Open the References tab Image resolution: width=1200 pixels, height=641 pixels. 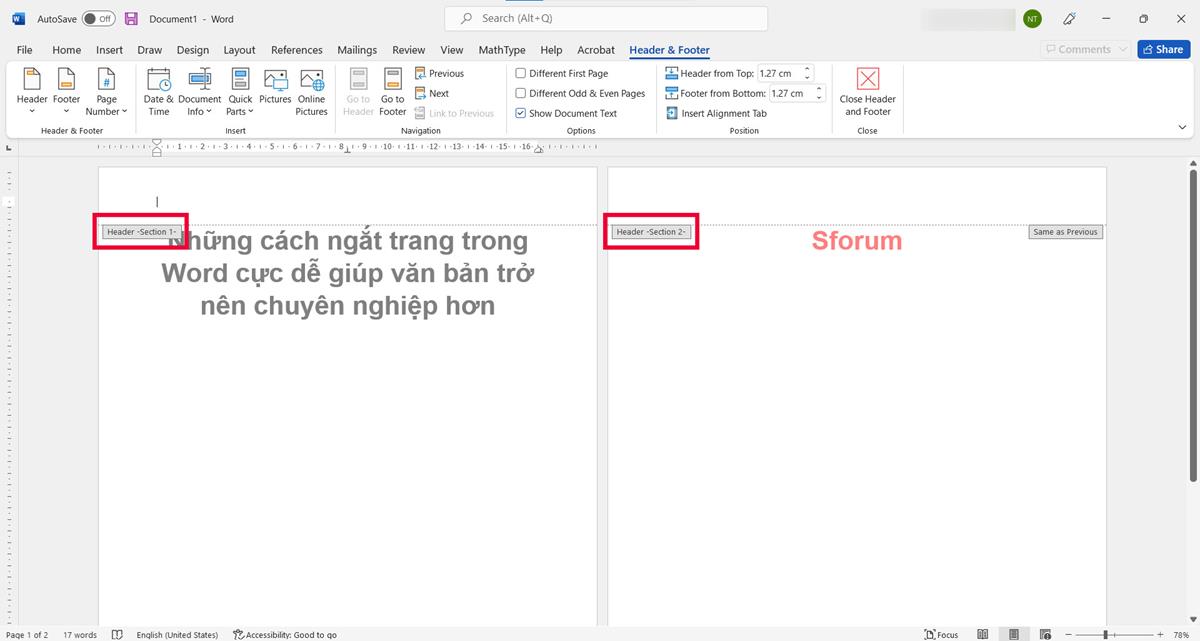tap(296, 50)
